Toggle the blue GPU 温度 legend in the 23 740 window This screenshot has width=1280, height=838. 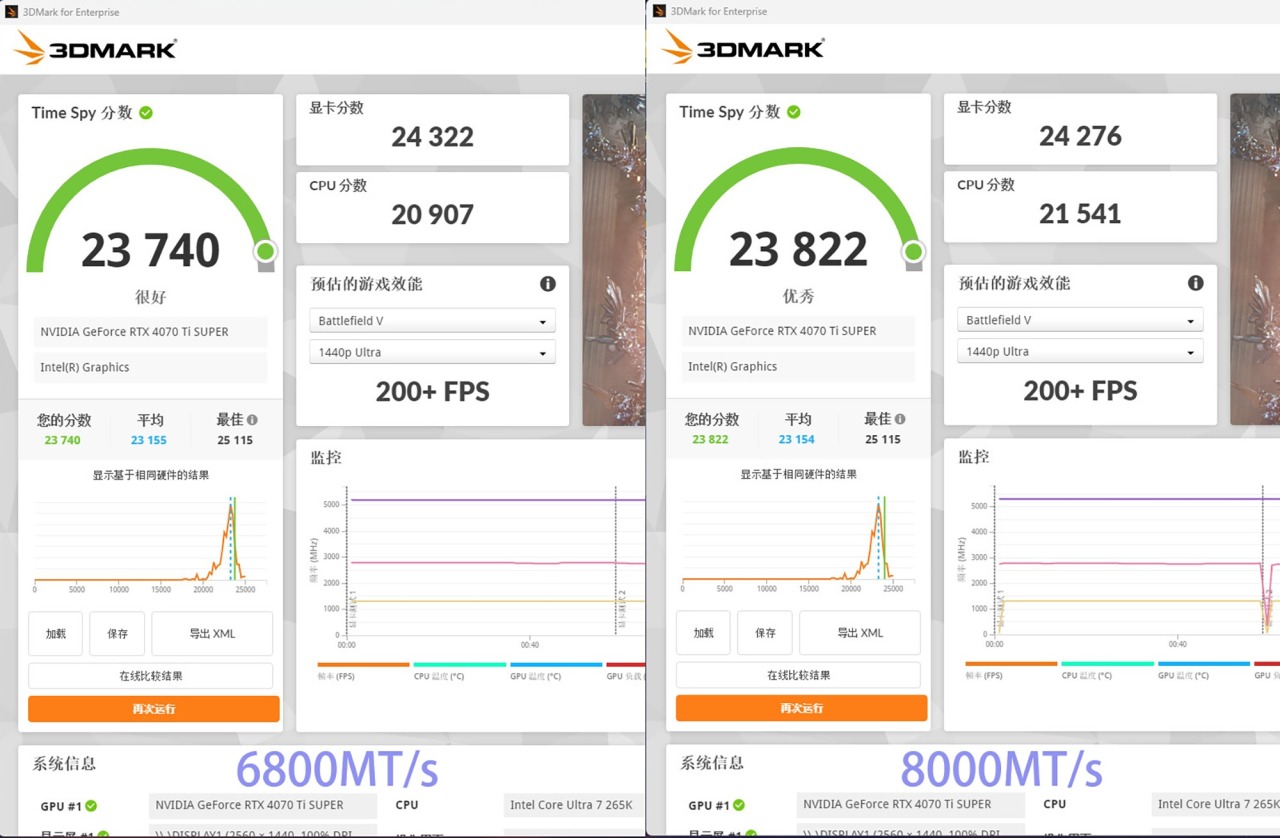tap(556, 670)
